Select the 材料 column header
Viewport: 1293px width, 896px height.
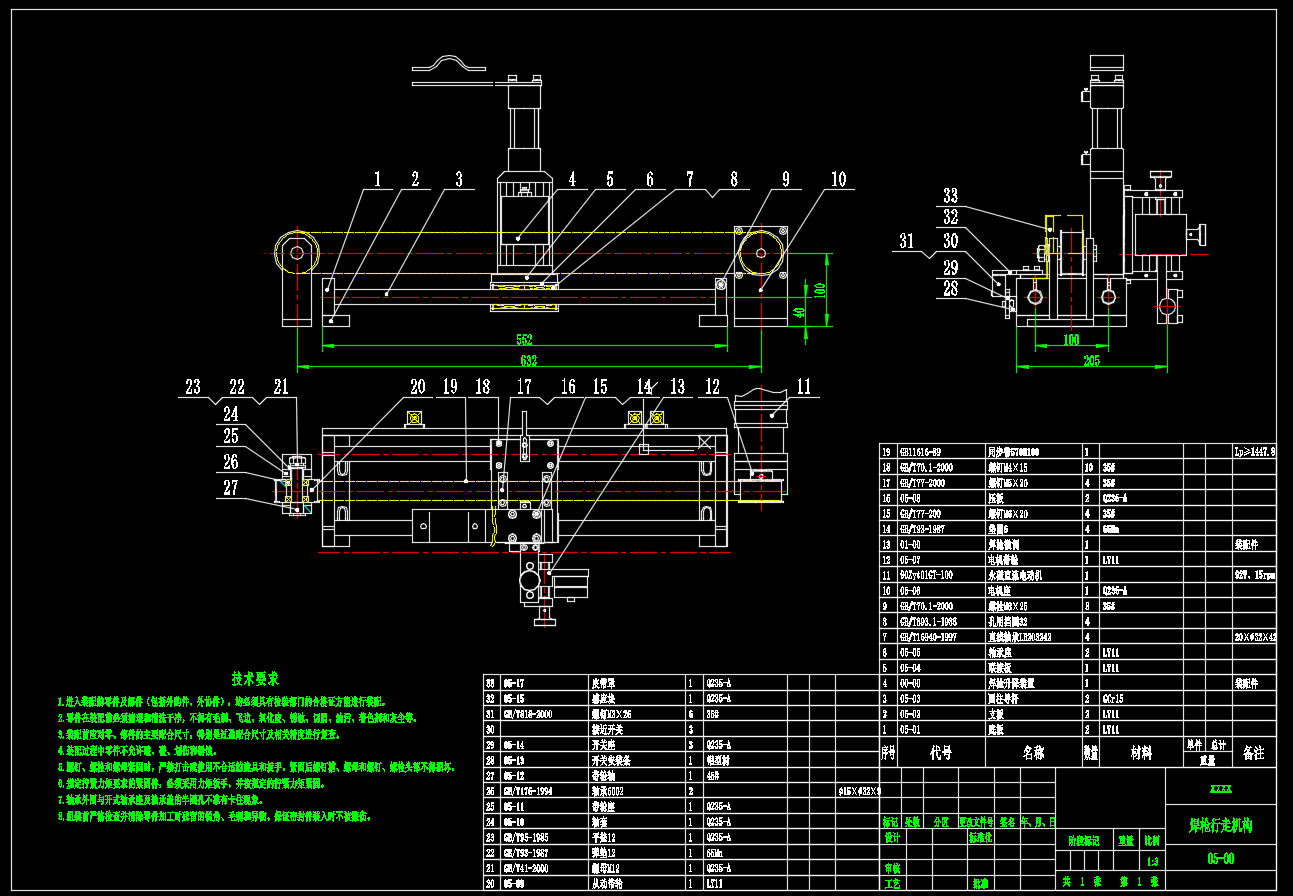coord(1141,752)
